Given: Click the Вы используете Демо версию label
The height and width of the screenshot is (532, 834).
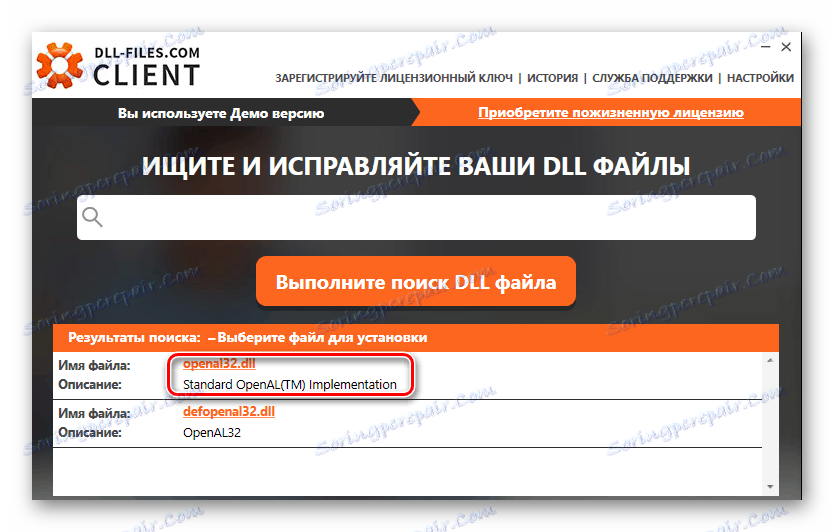Looking at the screenshot, I should tap(221, 113).
